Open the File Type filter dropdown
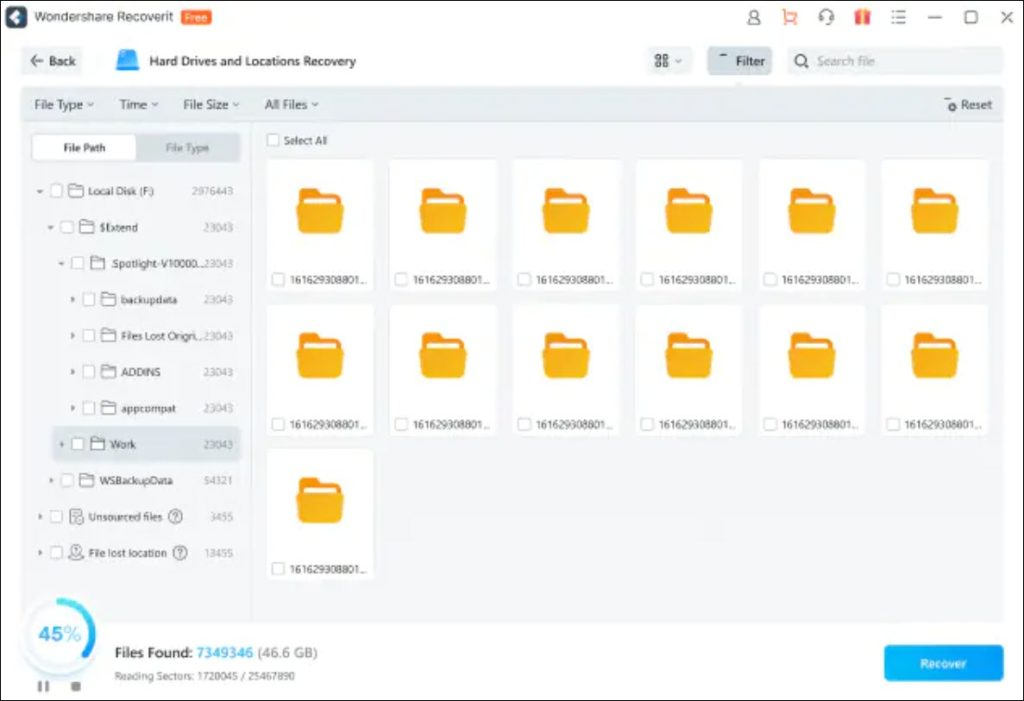The height and width of the screenshot is (701, 1024). pyautogui.click(x=64, y=105)
